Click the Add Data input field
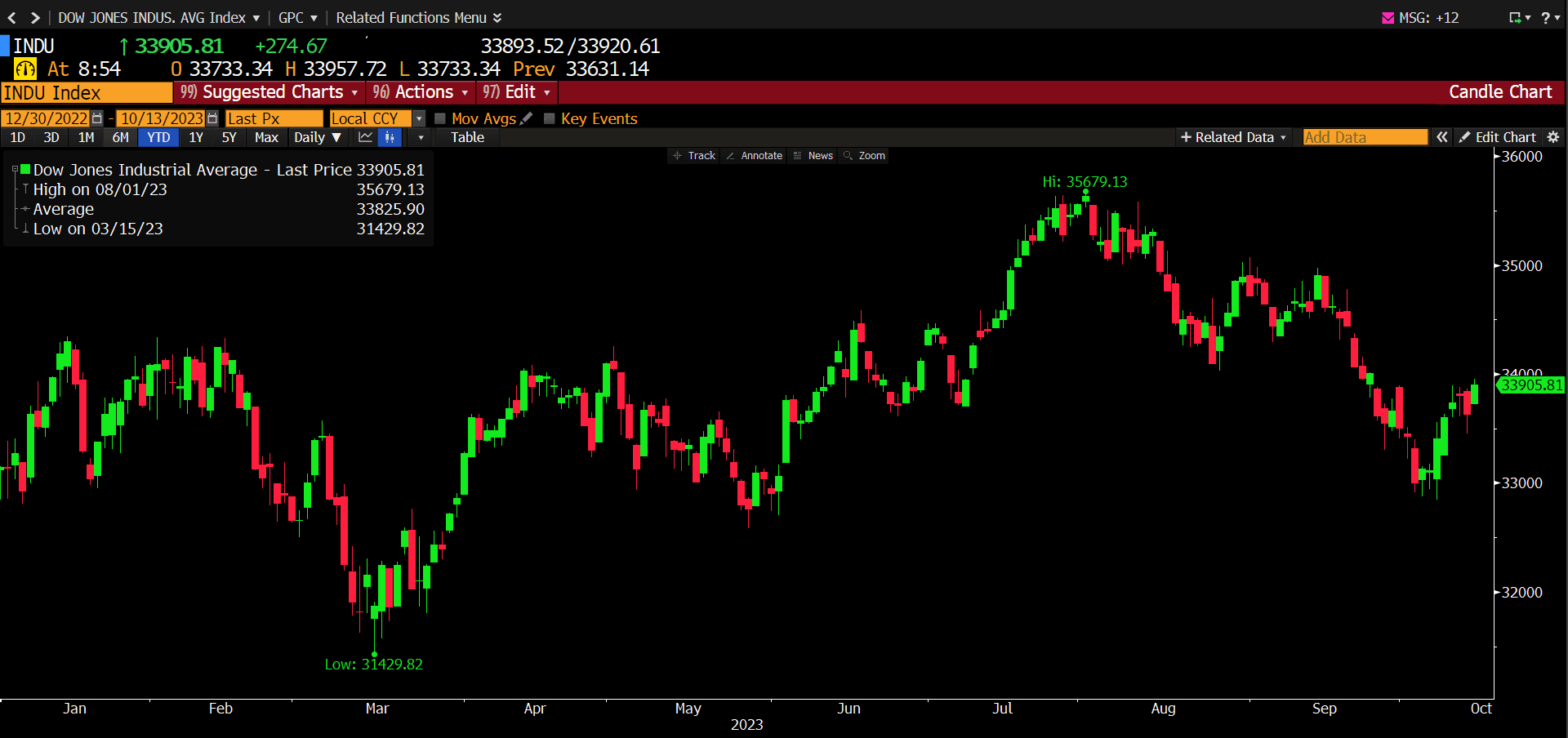This screenshot has height=738, width=1568. [1365, 137]
